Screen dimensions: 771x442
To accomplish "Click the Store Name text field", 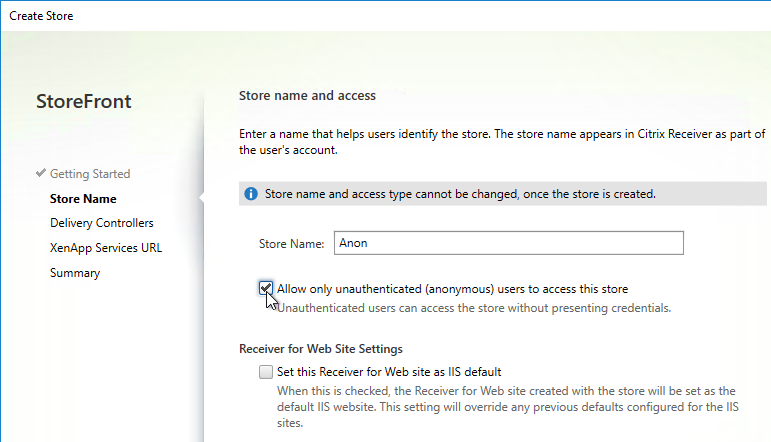I will click(508, 243).
